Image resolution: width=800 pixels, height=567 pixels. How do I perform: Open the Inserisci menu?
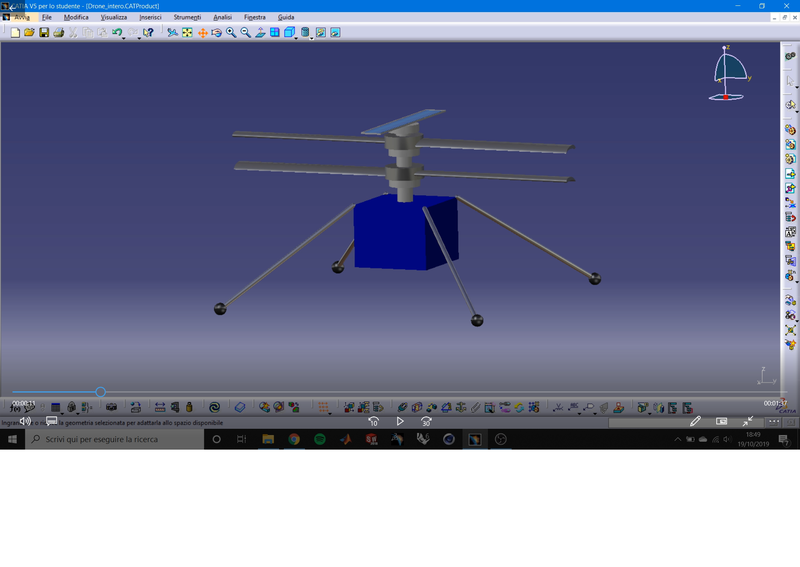point(151,17)
